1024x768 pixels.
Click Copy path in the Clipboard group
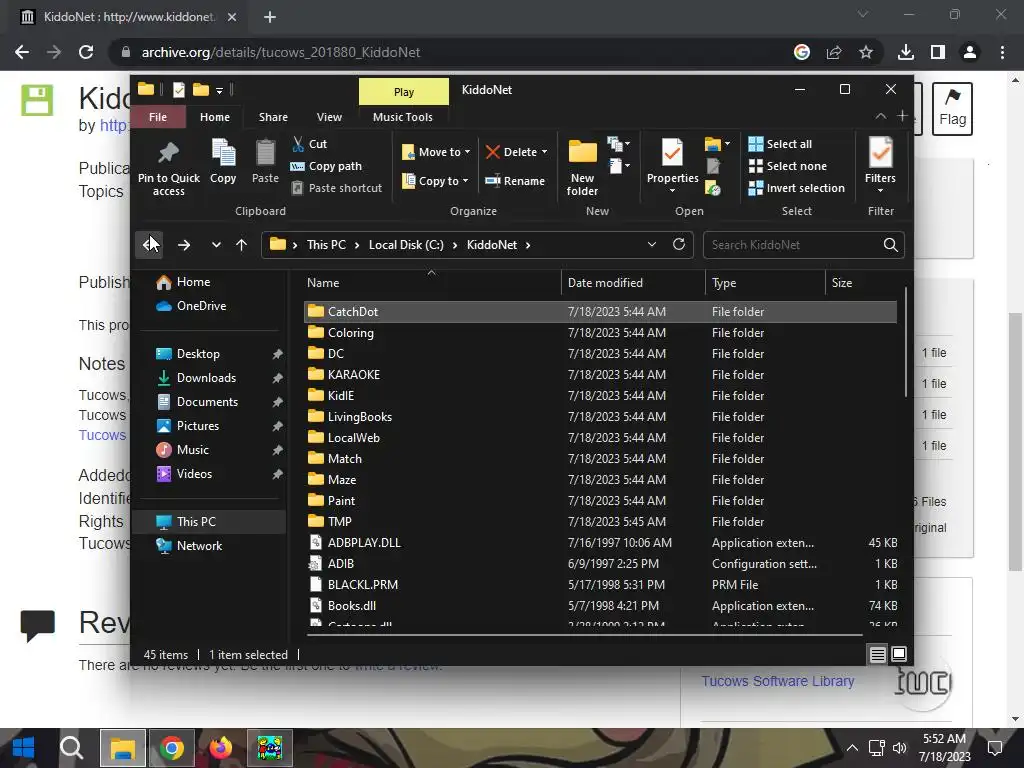[326, 166]
